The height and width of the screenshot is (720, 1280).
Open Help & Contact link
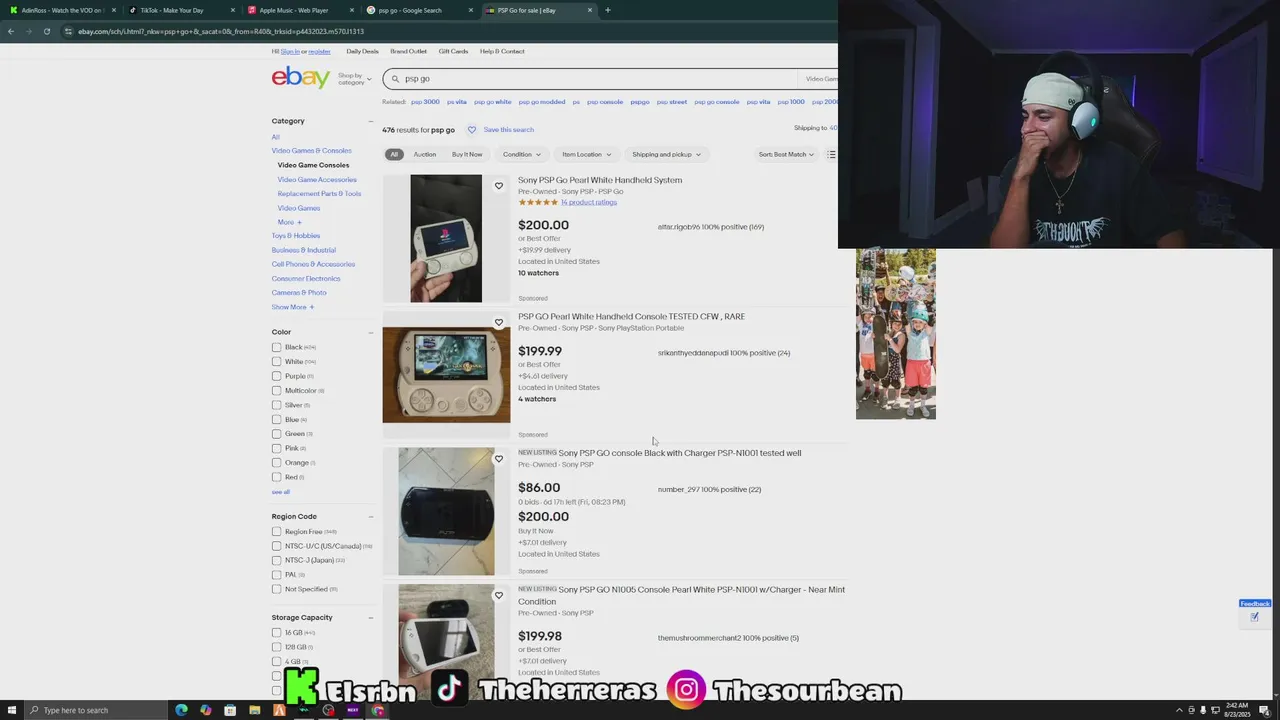pos(502,51)
